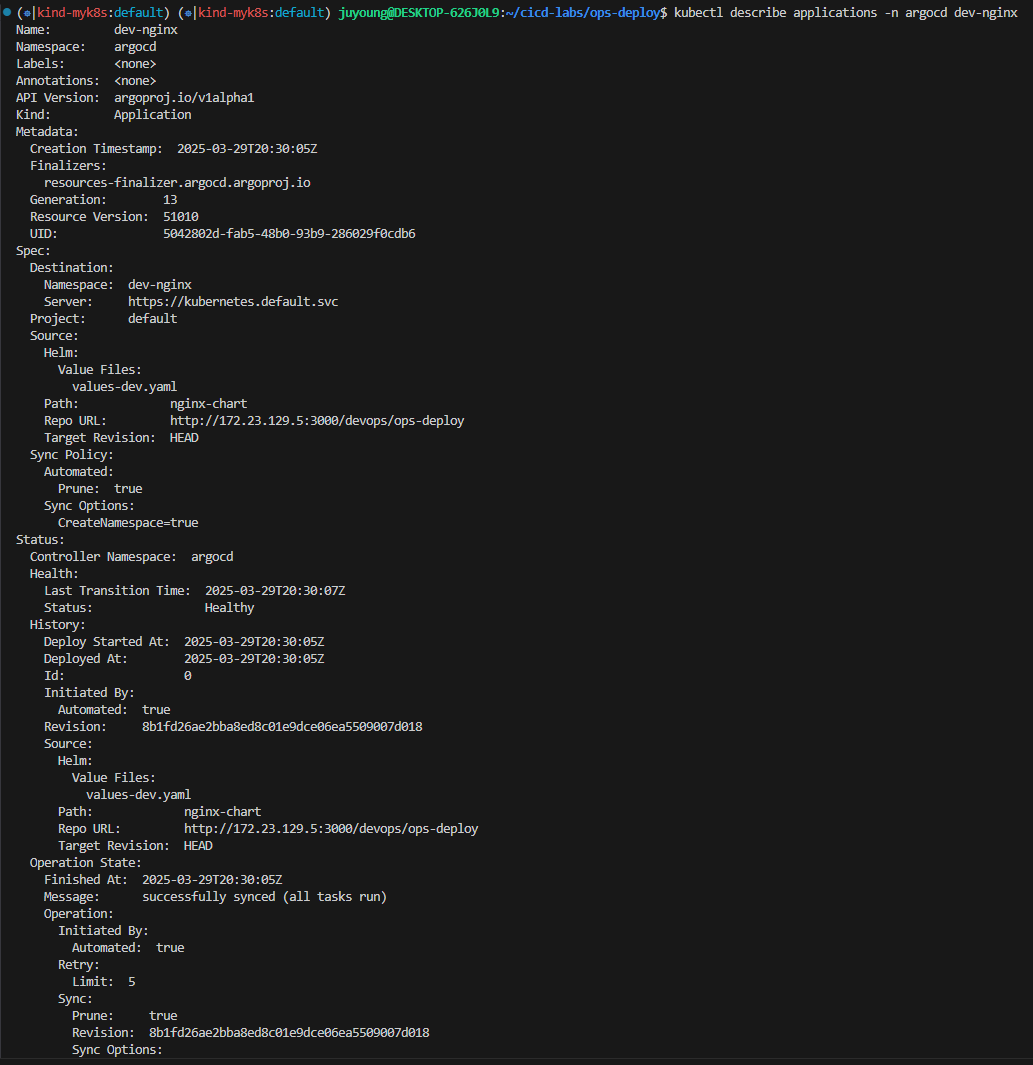Click the https://kubernetes.default.svc server address
The height and width of the screenshot is (1065, 1033).
tap(233, 302)
